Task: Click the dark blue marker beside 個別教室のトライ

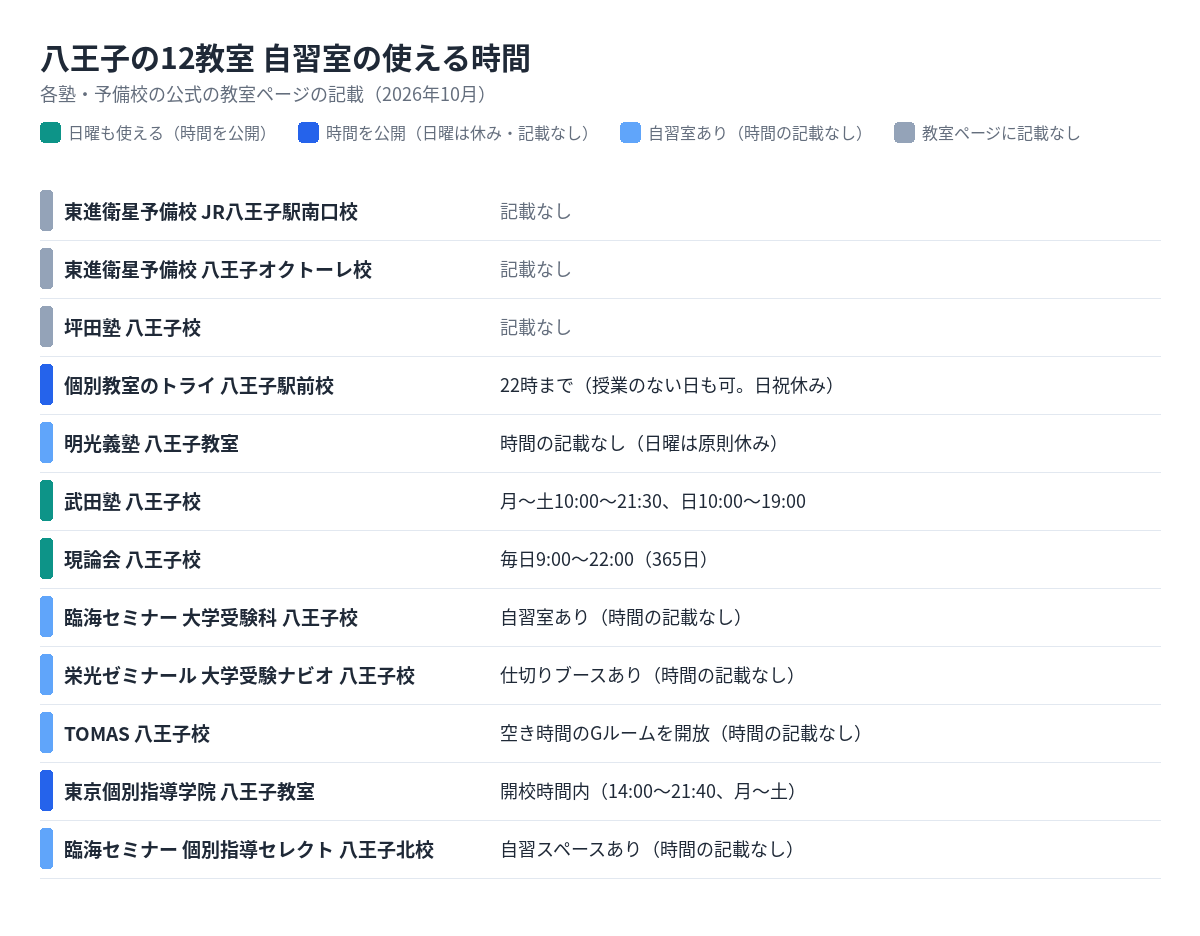Action: [x=46, y=385]
